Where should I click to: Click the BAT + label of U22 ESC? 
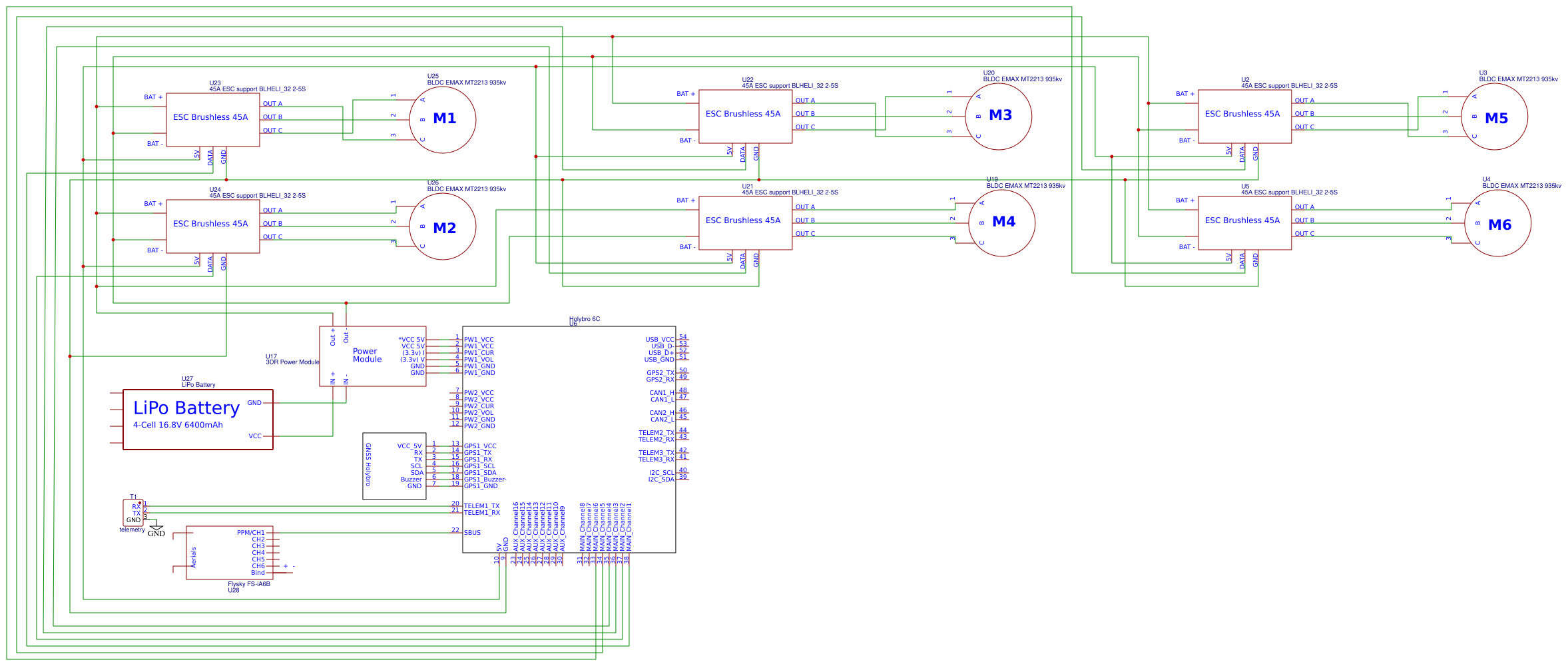[x=686, y=94]
